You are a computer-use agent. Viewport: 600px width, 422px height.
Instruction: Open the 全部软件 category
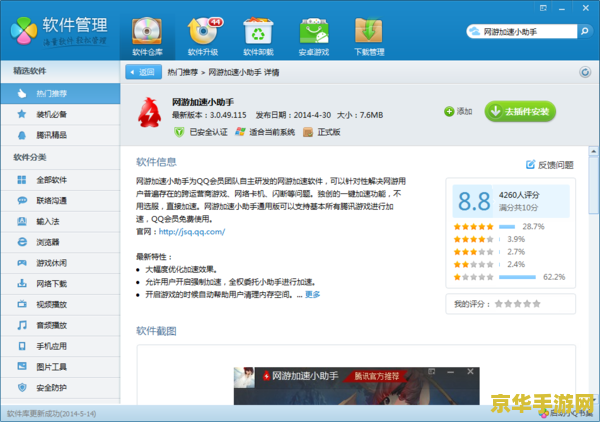pyautogui.click(x=60, y=180)
